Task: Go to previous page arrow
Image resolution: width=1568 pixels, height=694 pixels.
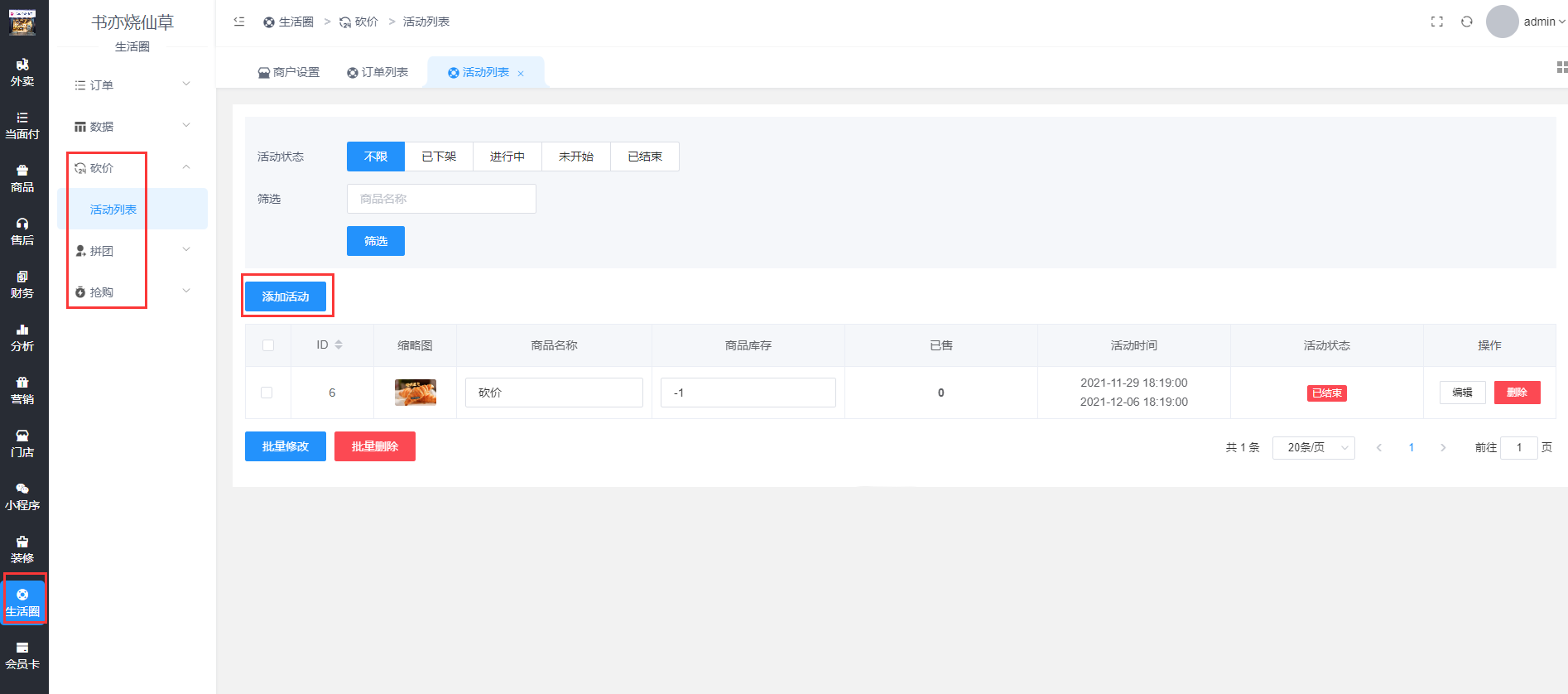Action: (1379, 447)
